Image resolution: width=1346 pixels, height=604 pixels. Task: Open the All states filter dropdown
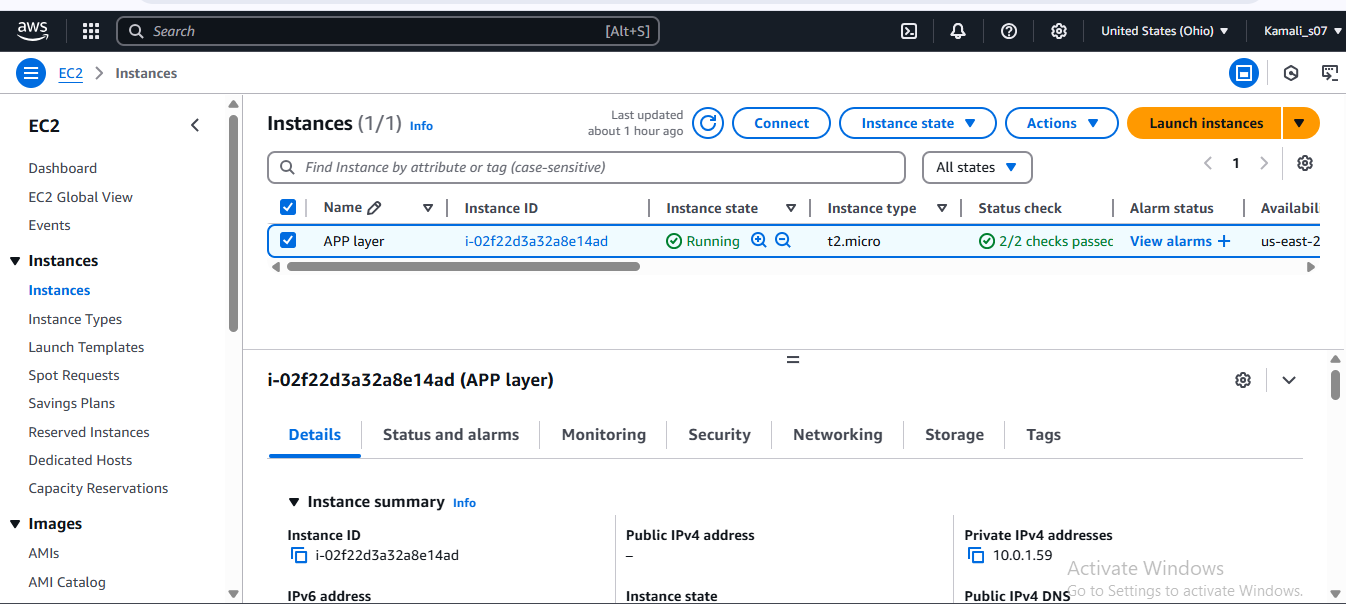pyautogui.click(x=976, y=167)
